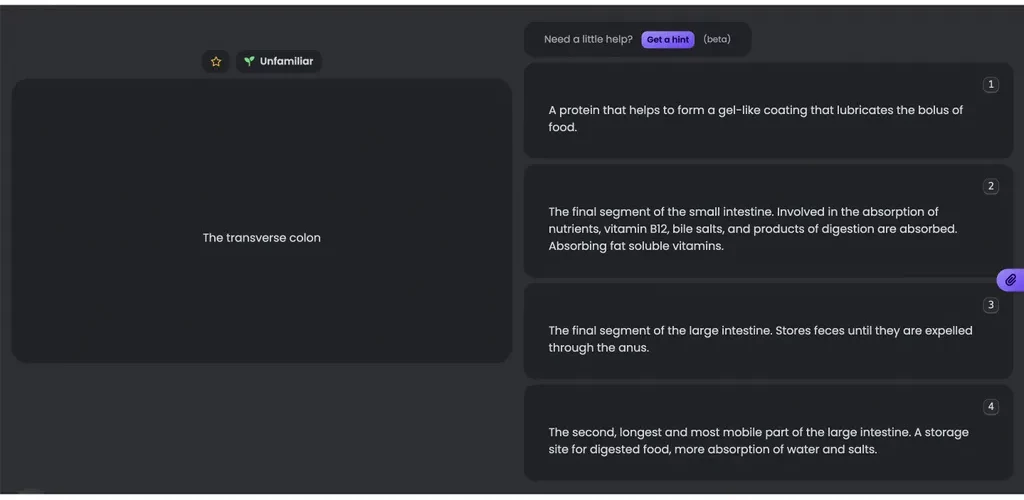Screen dimensions: 1024x500
Task: Click the 'through the anus' text line
Action: click(598, 348)
